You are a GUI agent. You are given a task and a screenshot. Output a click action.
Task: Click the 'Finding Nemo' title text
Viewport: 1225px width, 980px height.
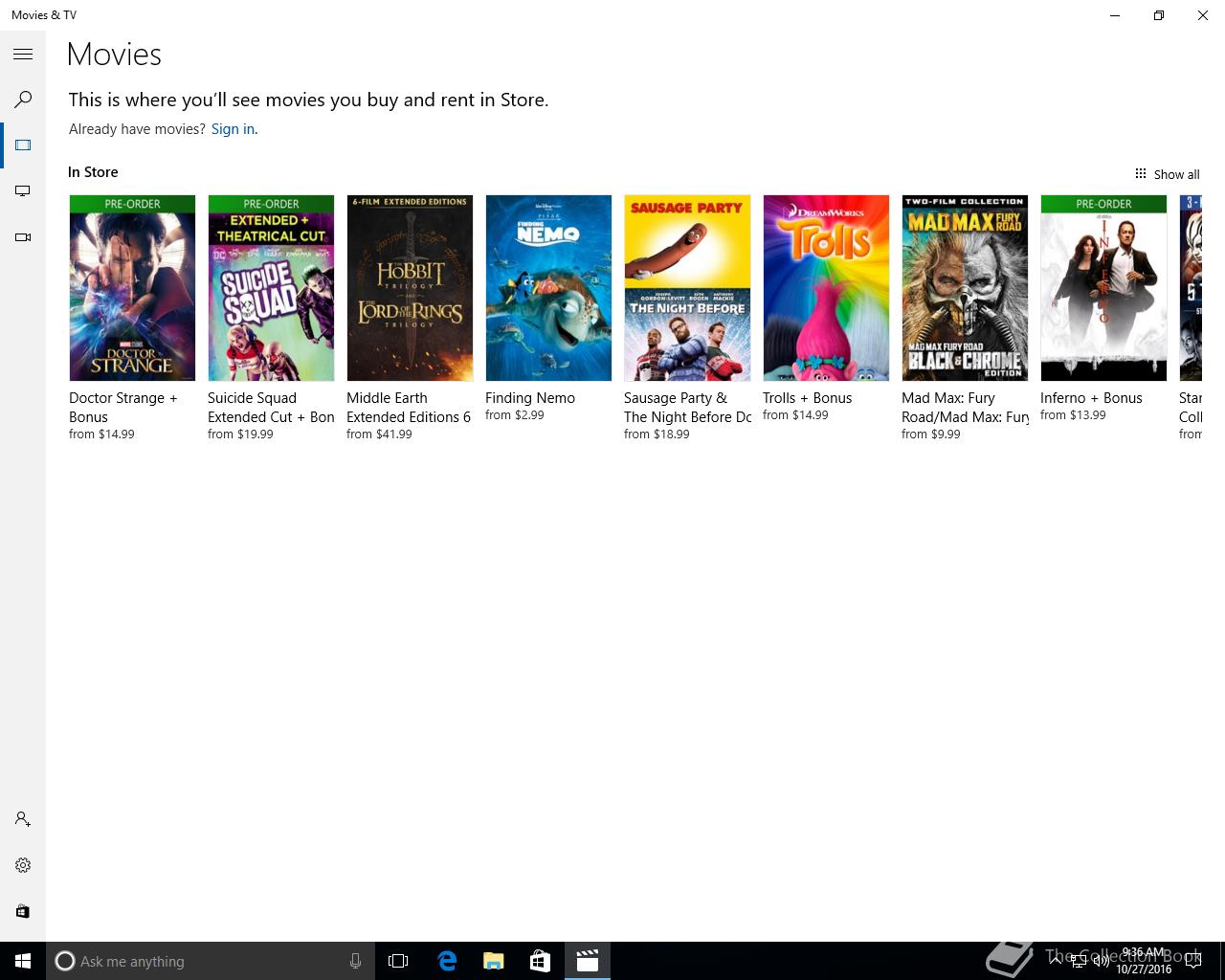(x=530, y=398)
